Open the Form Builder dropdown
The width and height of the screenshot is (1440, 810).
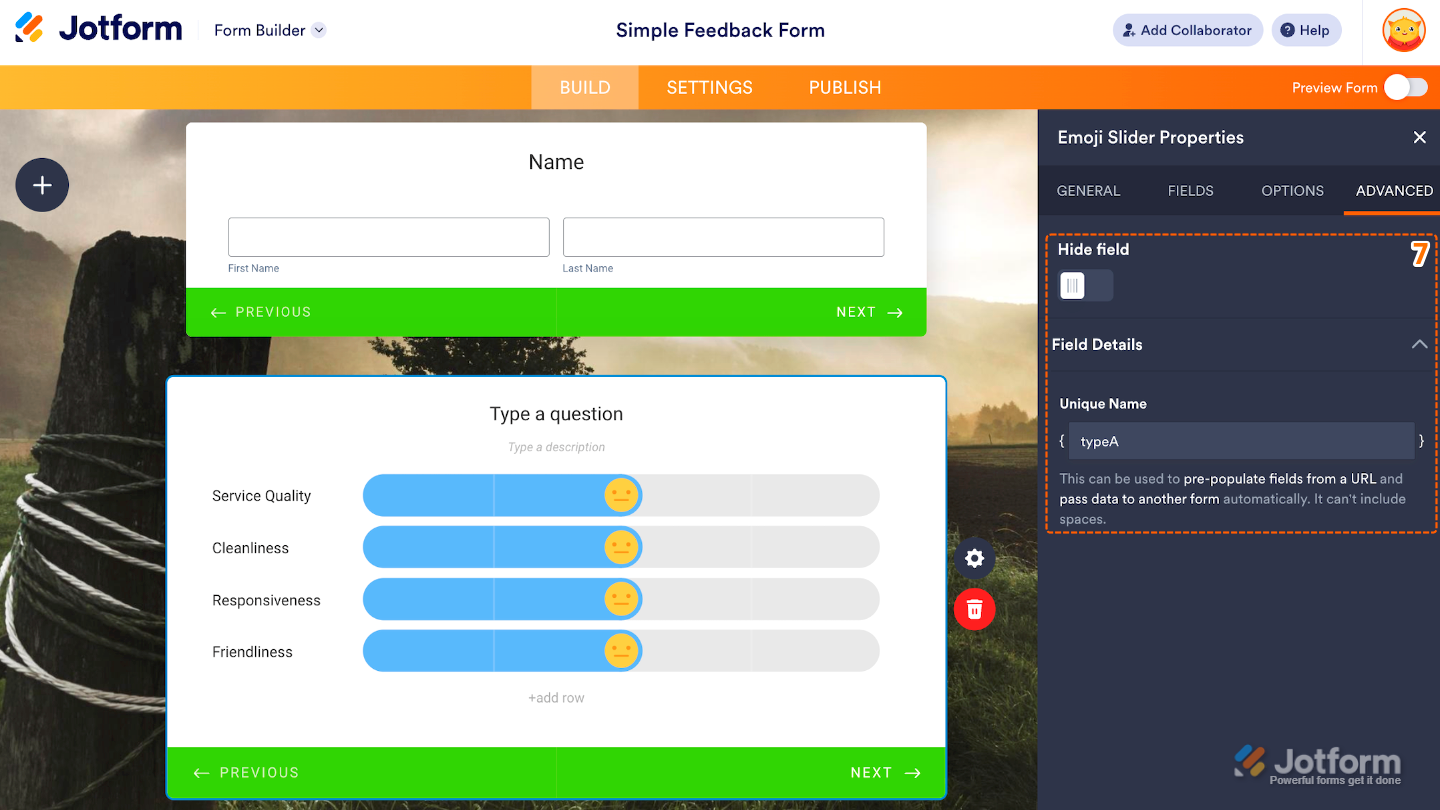(x=270, y=30)
